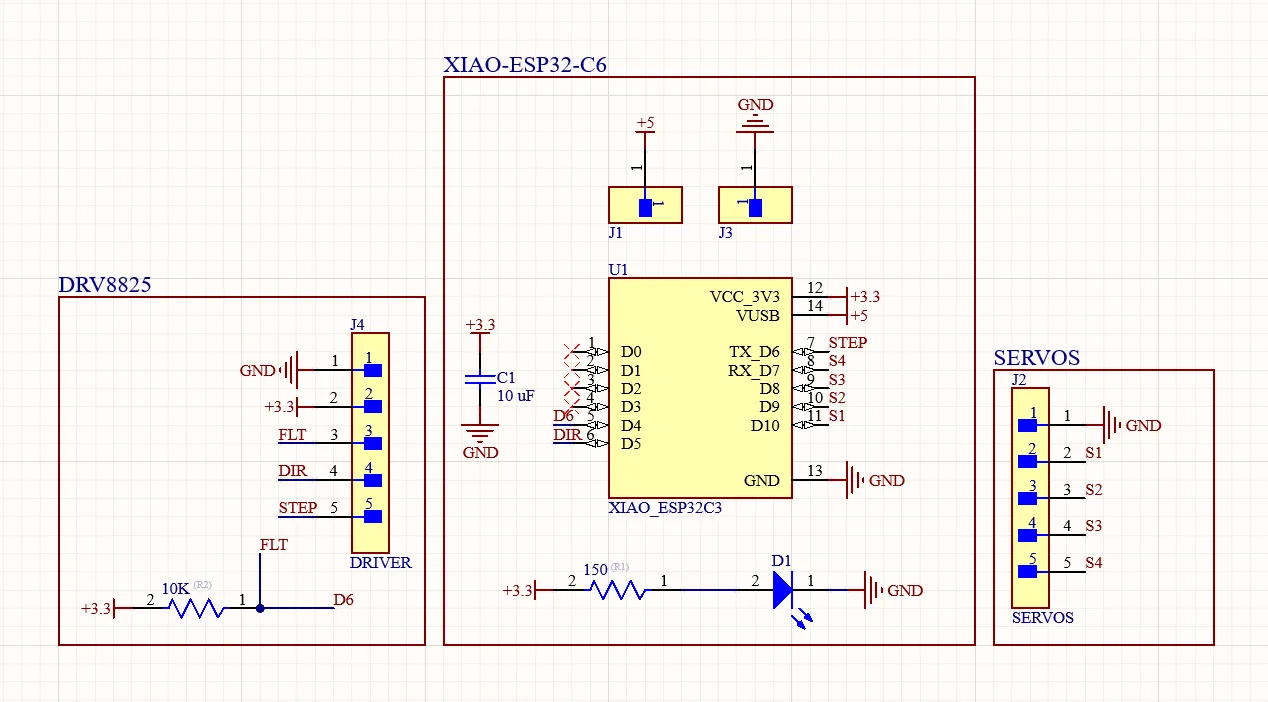The image size is (1268, 702).
Task: Select the +5 power port above J1
Action: [x=645, y=125]
